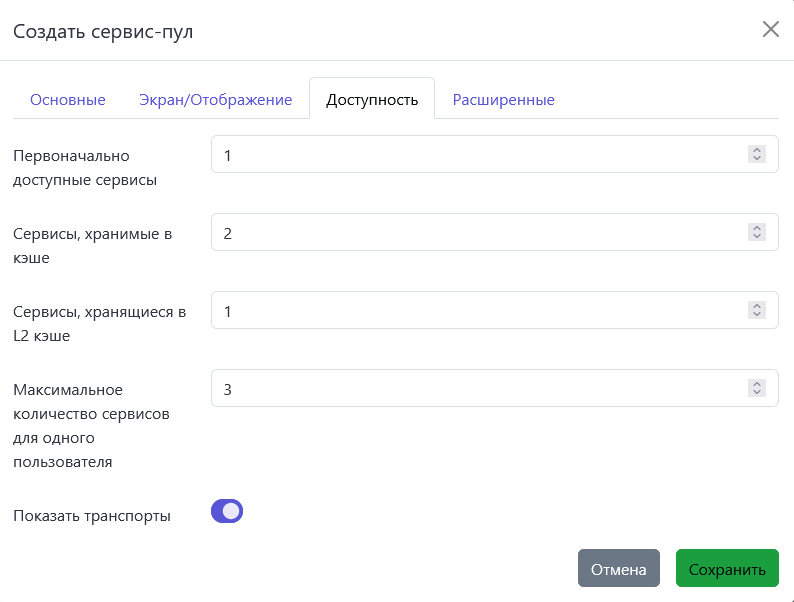This screenshot has height=602, width=794.
Task: Raise the L2 кэше services count
Action: (757, 306)
